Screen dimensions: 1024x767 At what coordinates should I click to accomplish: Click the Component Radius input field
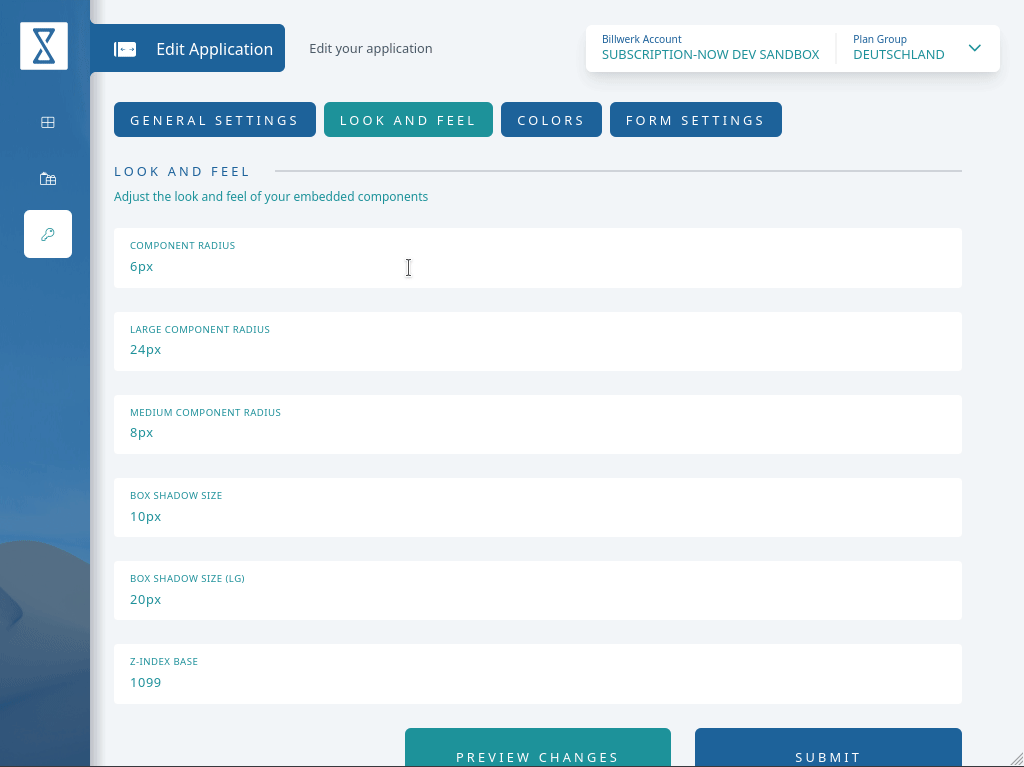537,258
